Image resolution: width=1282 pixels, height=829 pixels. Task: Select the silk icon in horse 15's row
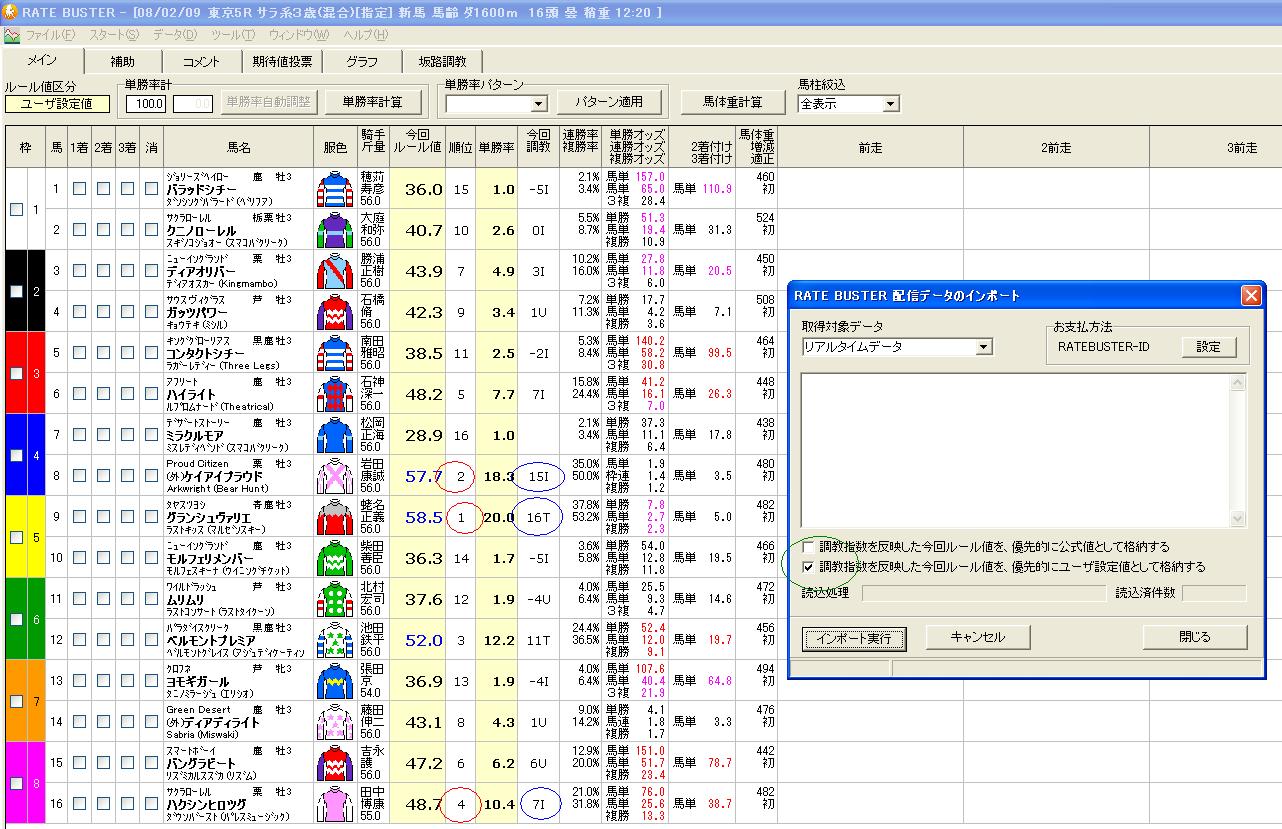point(334,763)
